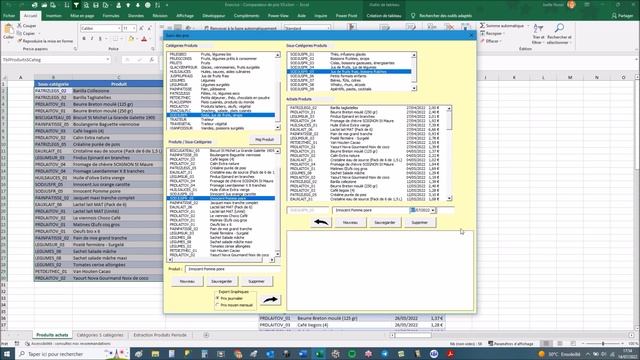Select Prix moyen mensuel radio button
Viewport: 640px width, 360px height.
[x=218, y=305]
